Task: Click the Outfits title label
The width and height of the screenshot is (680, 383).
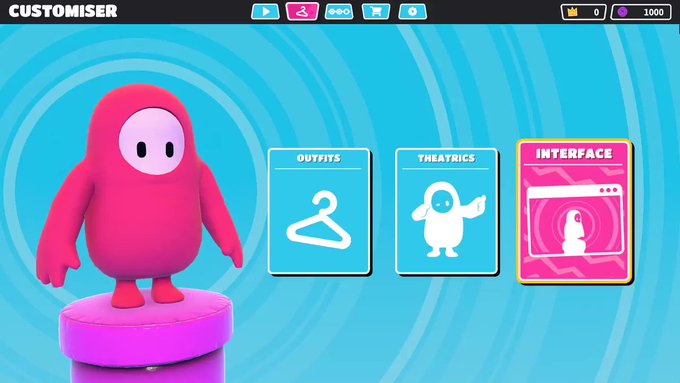Action: tap(319, 158)
